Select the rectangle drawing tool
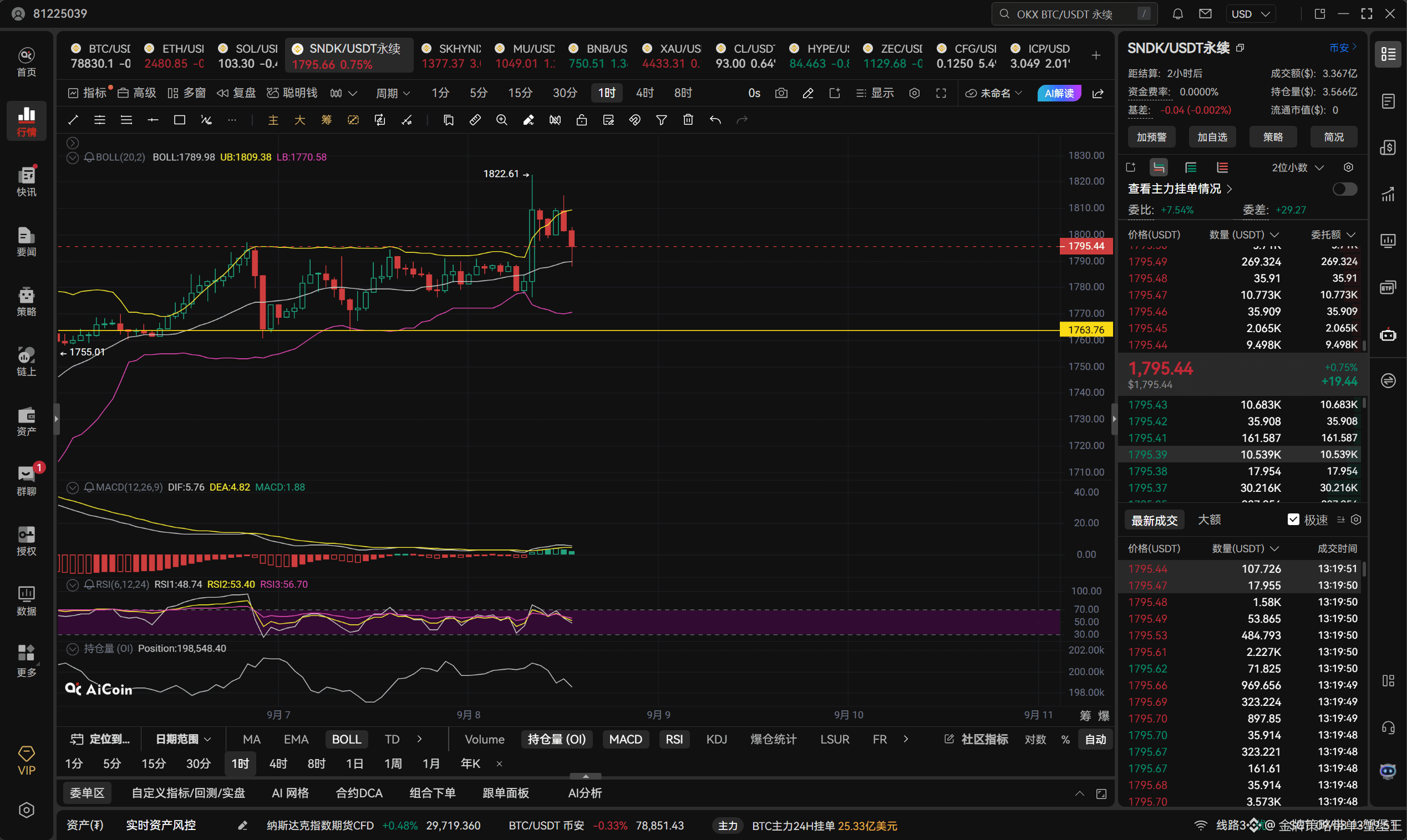 tap(180, 120)
